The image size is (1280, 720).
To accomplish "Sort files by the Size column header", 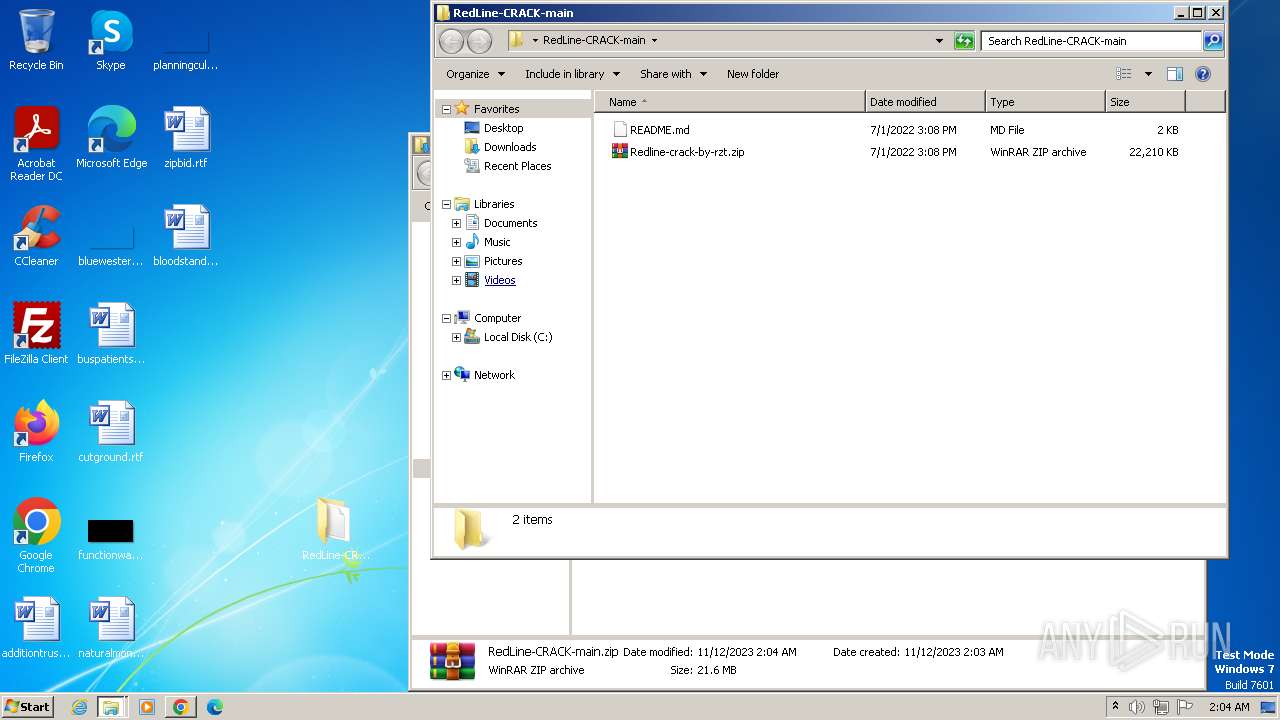I will pyautogui.click(x=1145, y=102).
